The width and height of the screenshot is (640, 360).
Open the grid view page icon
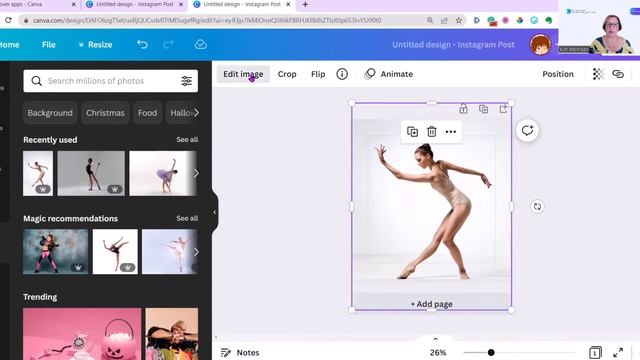(595, 352)
